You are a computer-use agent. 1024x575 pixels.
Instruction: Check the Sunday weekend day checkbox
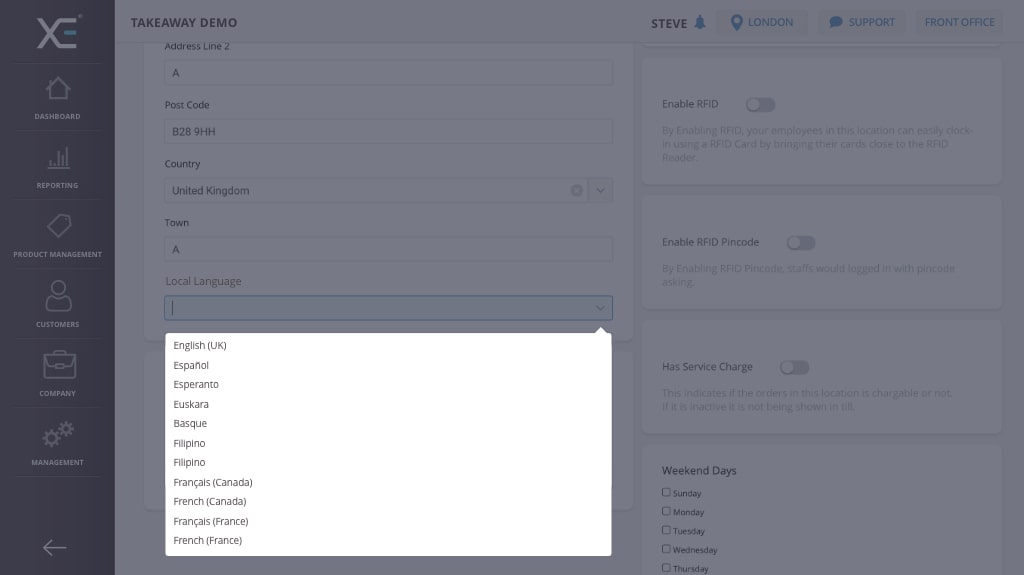click(667, 492)
